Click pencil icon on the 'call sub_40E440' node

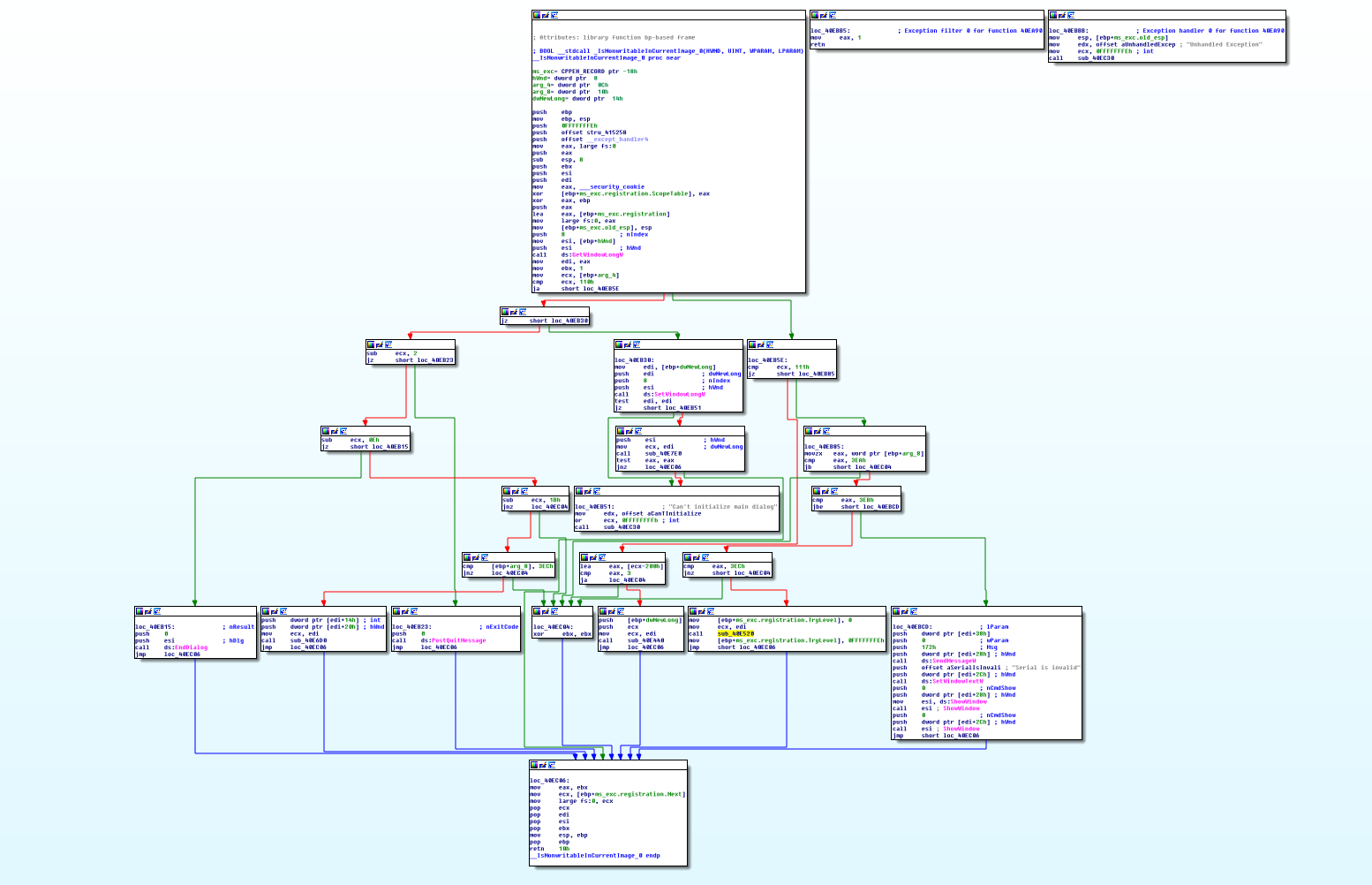(x=612, y=610)
